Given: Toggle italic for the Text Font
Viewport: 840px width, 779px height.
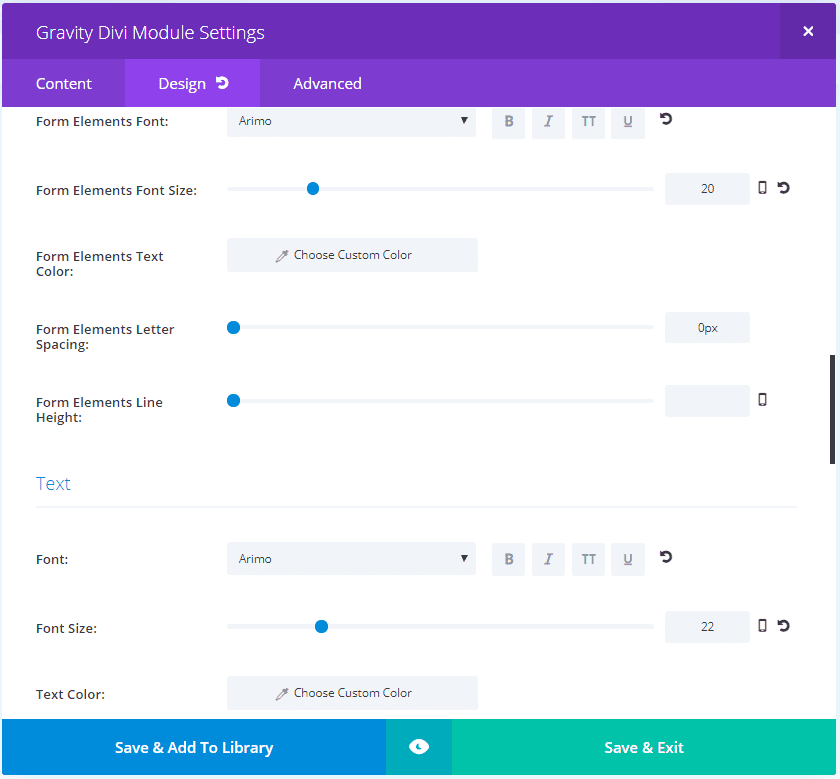Looking at the screenshot, I should pyautogui.click(x=548, y=559).
